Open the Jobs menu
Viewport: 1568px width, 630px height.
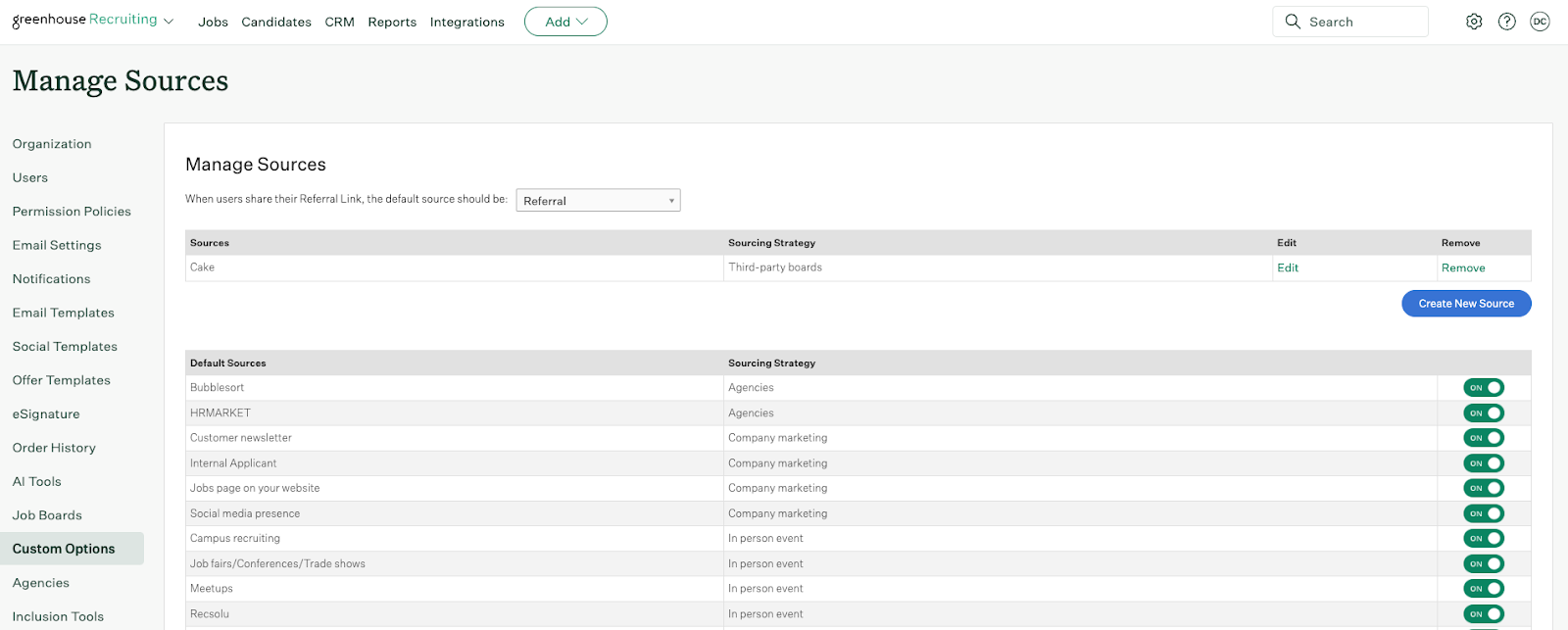click(x=213, y=22)
